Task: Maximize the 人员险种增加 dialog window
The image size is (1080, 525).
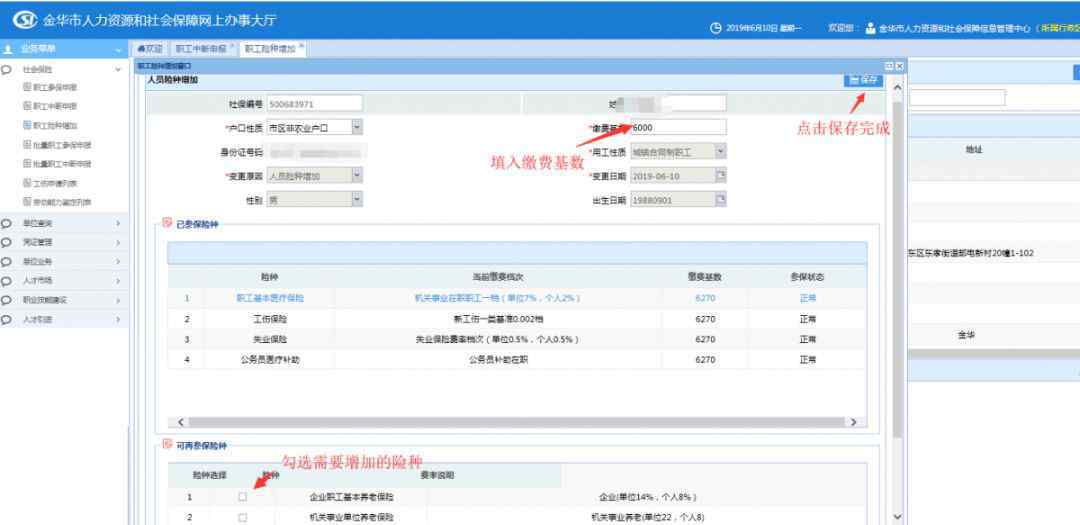Action: tap(888, 66)
